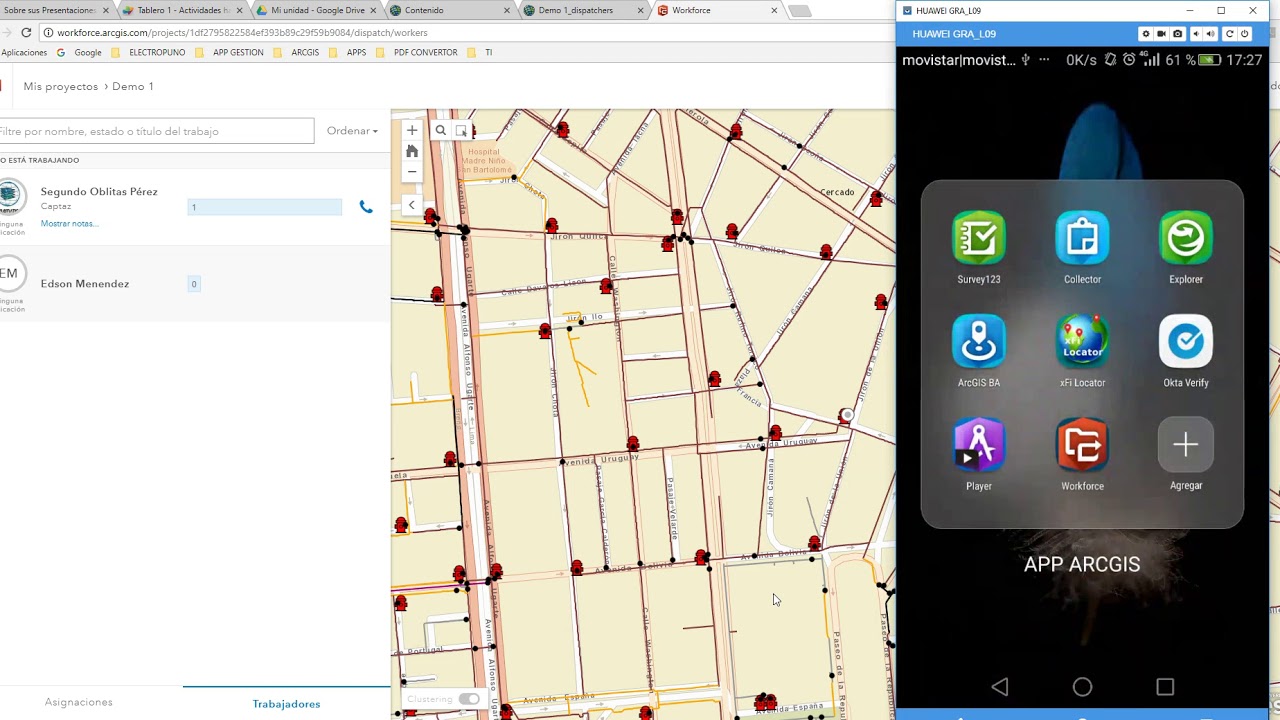The width and height of the screenshot is (1280, 720).
Task: Go to Mis proyectos breadcrumb
Action: pos(61,87)
